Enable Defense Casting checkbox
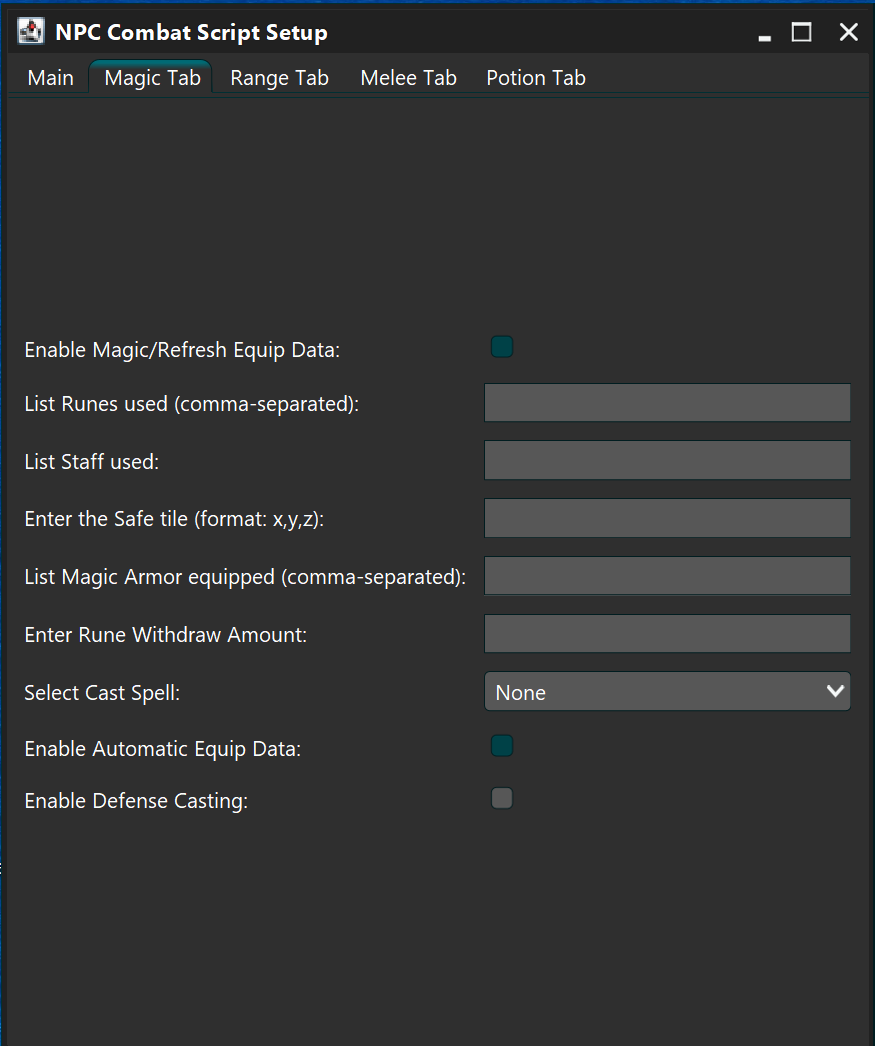 [502, 798]
